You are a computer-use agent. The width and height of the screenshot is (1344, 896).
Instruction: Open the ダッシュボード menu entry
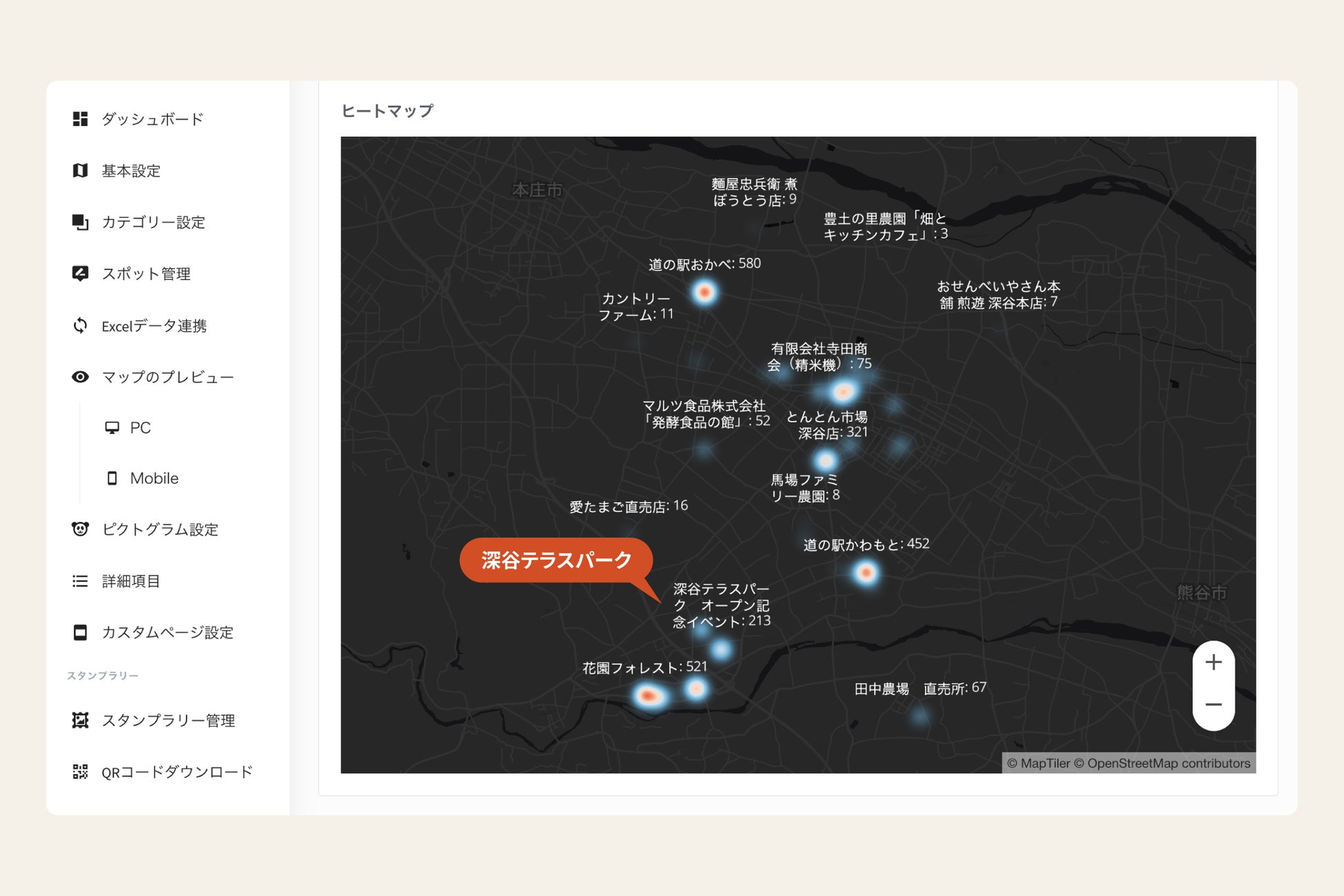152,119
